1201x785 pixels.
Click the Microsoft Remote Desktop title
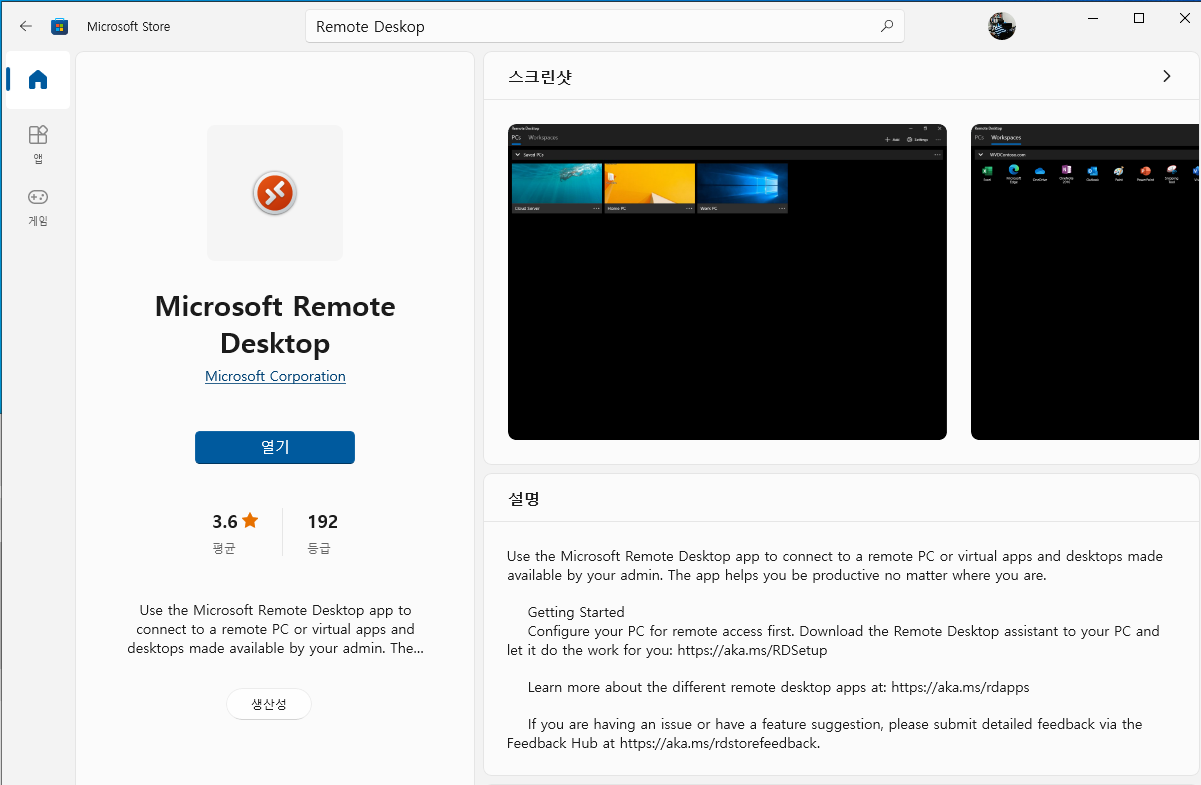(275, 325)
